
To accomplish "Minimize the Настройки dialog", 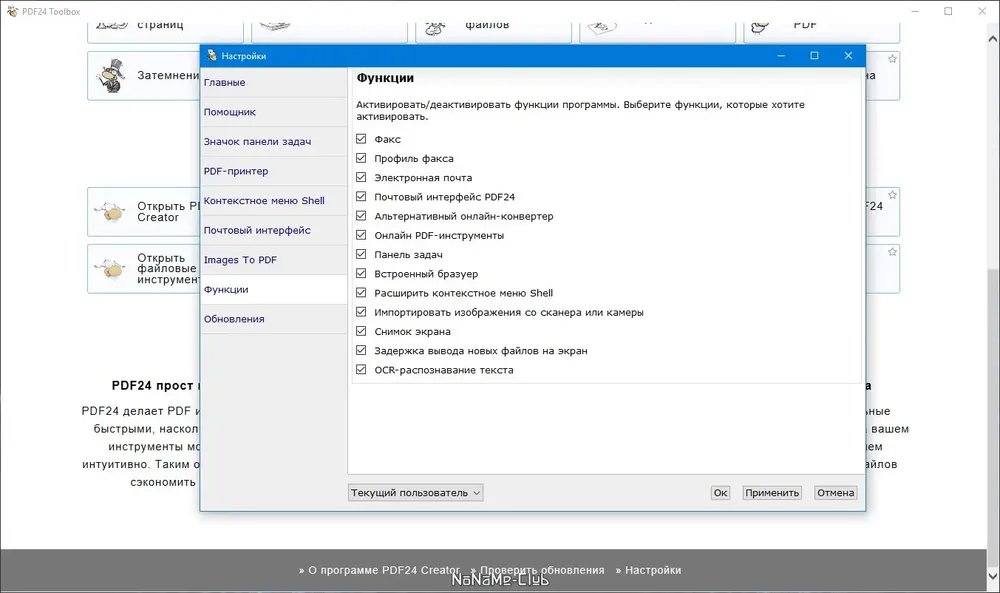I will [781, 55].
